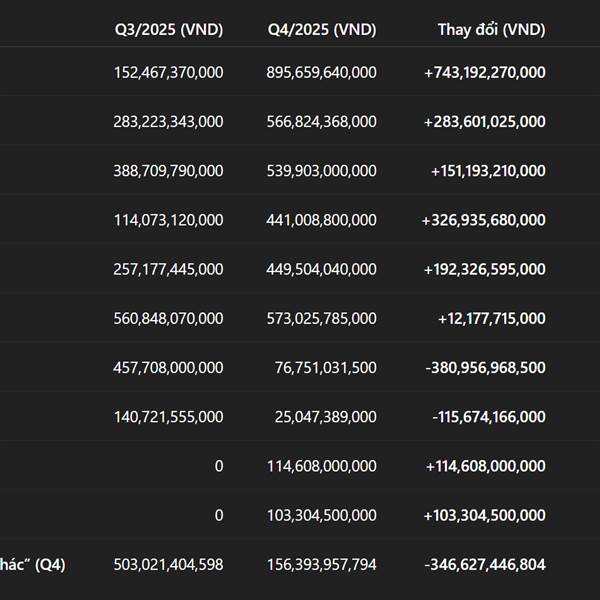Image resolution: width=600 pixels, height=600 pixels.
Task: Select the Q4 value 25,047,389,000
Action: pyautogui.click(x=327, y=417)
